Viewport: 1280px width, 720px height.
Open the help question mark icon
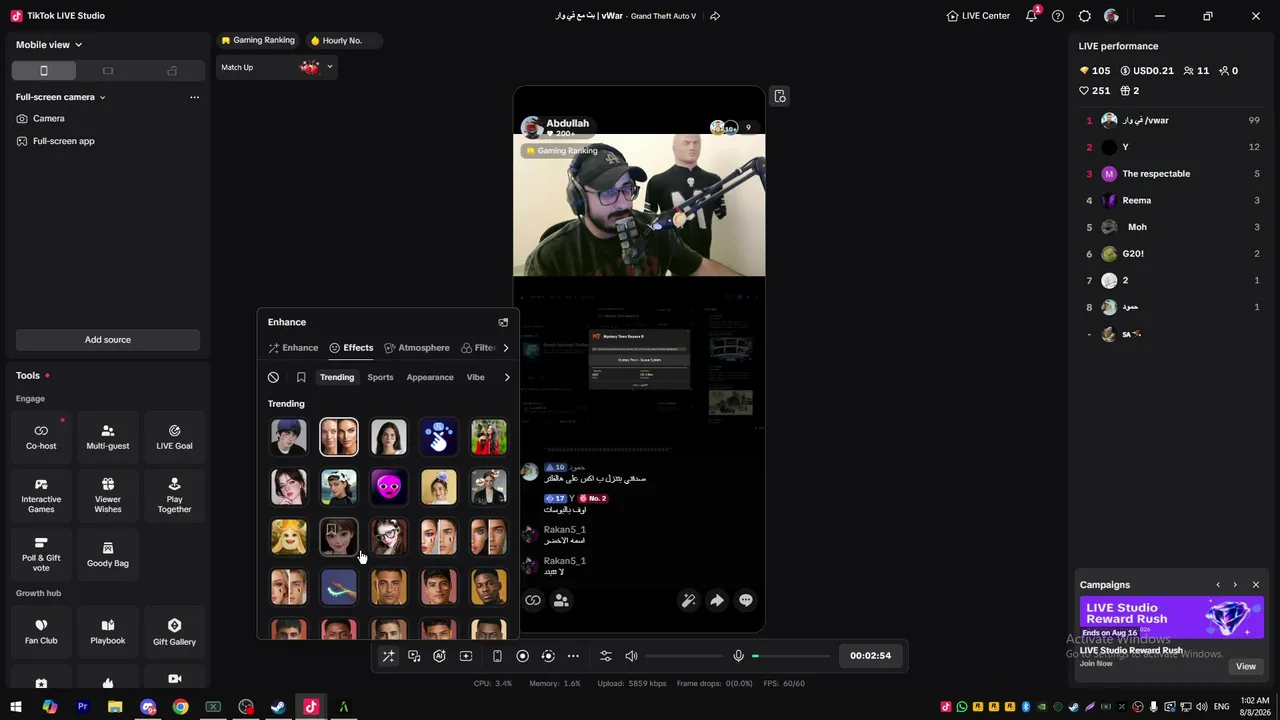click(1058, 16)
